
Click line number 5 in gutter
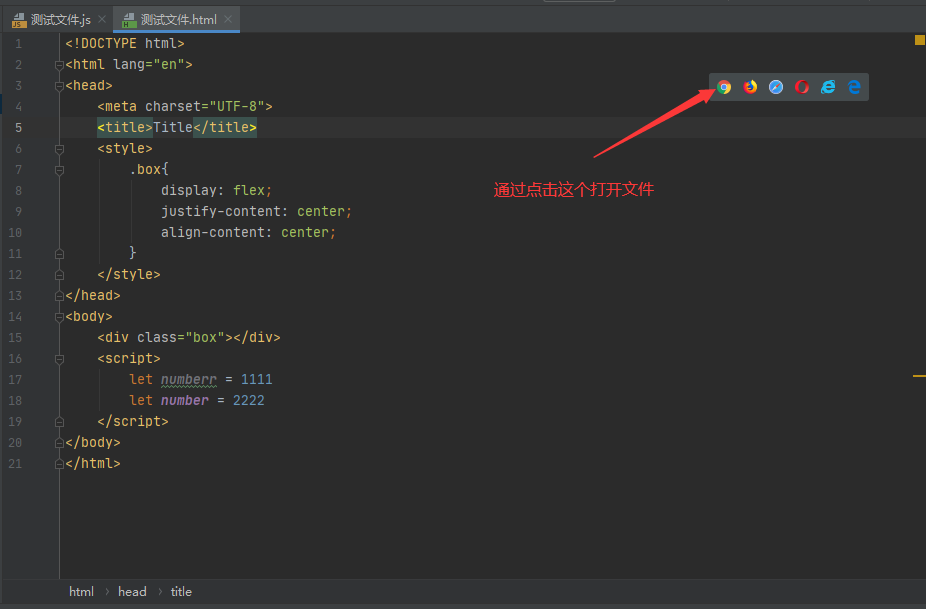18,128
